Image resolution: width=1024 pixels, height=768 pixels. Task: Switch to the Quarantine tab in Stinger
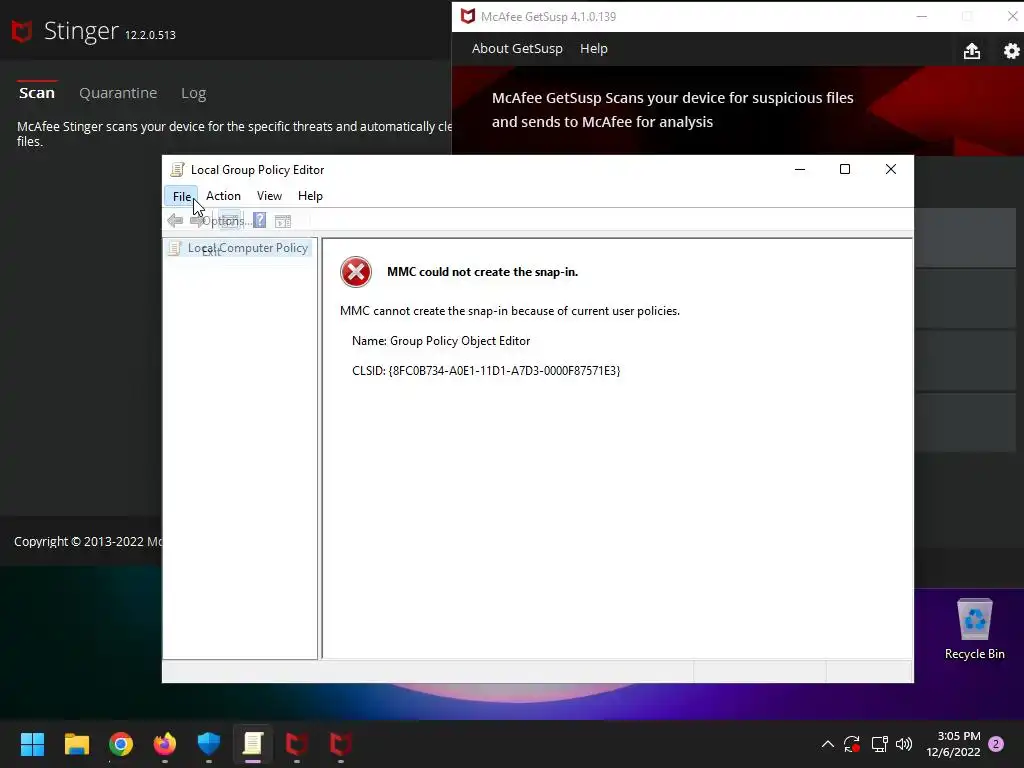point(118,93)
